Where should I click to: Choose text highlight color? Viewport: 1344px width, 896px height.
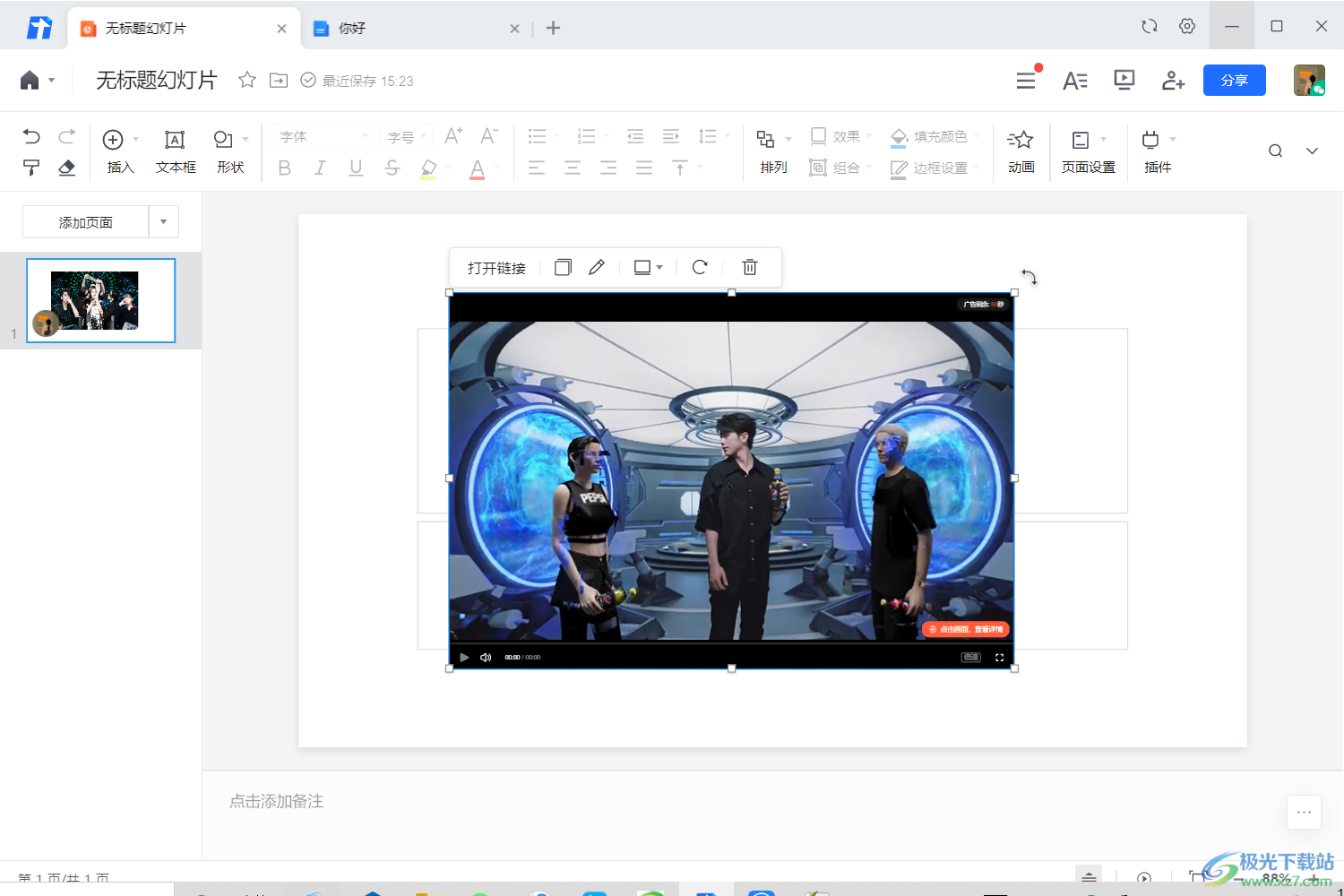(x=428, y=168)
